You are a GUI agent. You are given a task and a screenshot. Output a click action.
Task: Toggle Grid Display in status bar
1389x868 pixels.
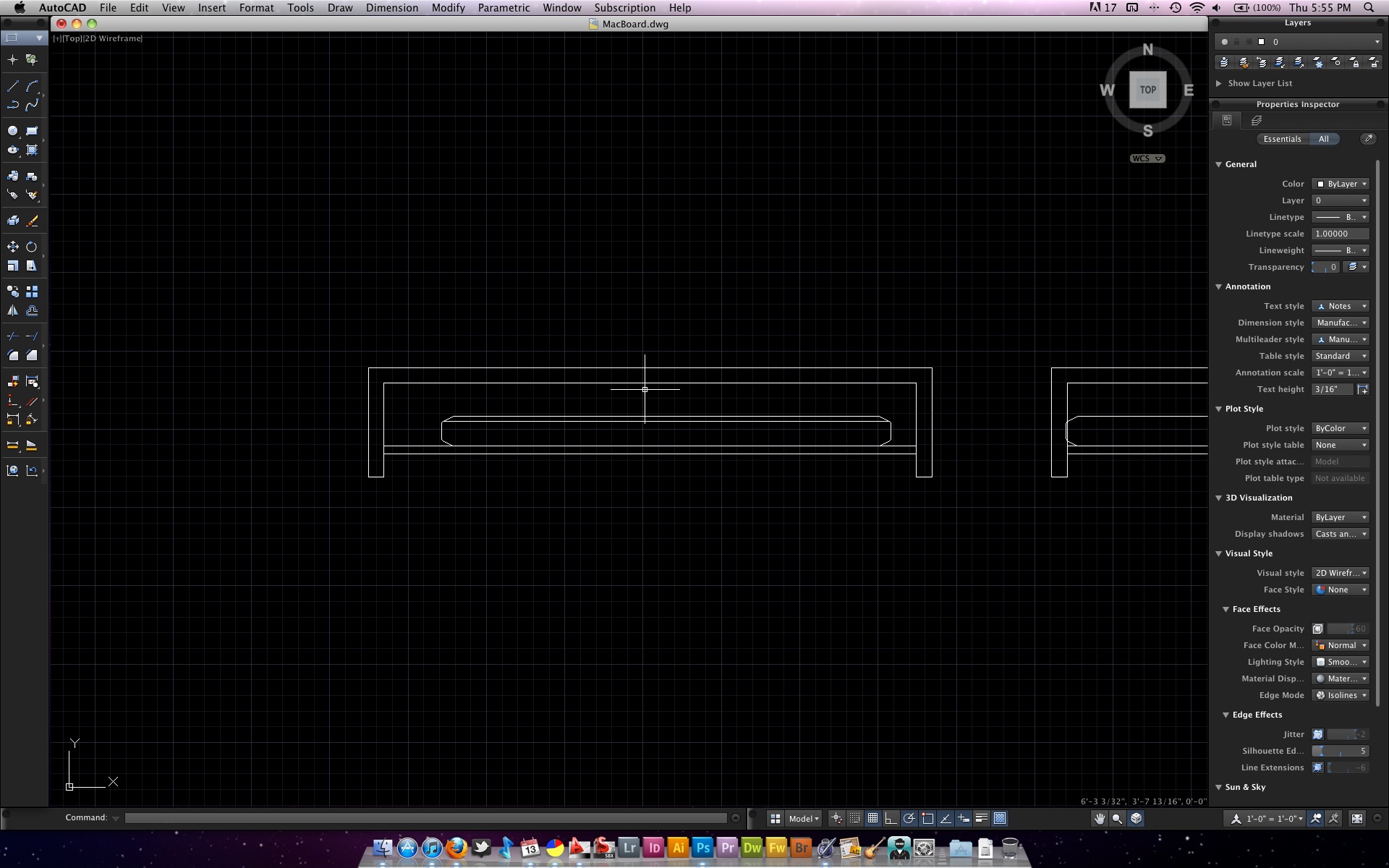pyautogui.click(x=873, y=819)
